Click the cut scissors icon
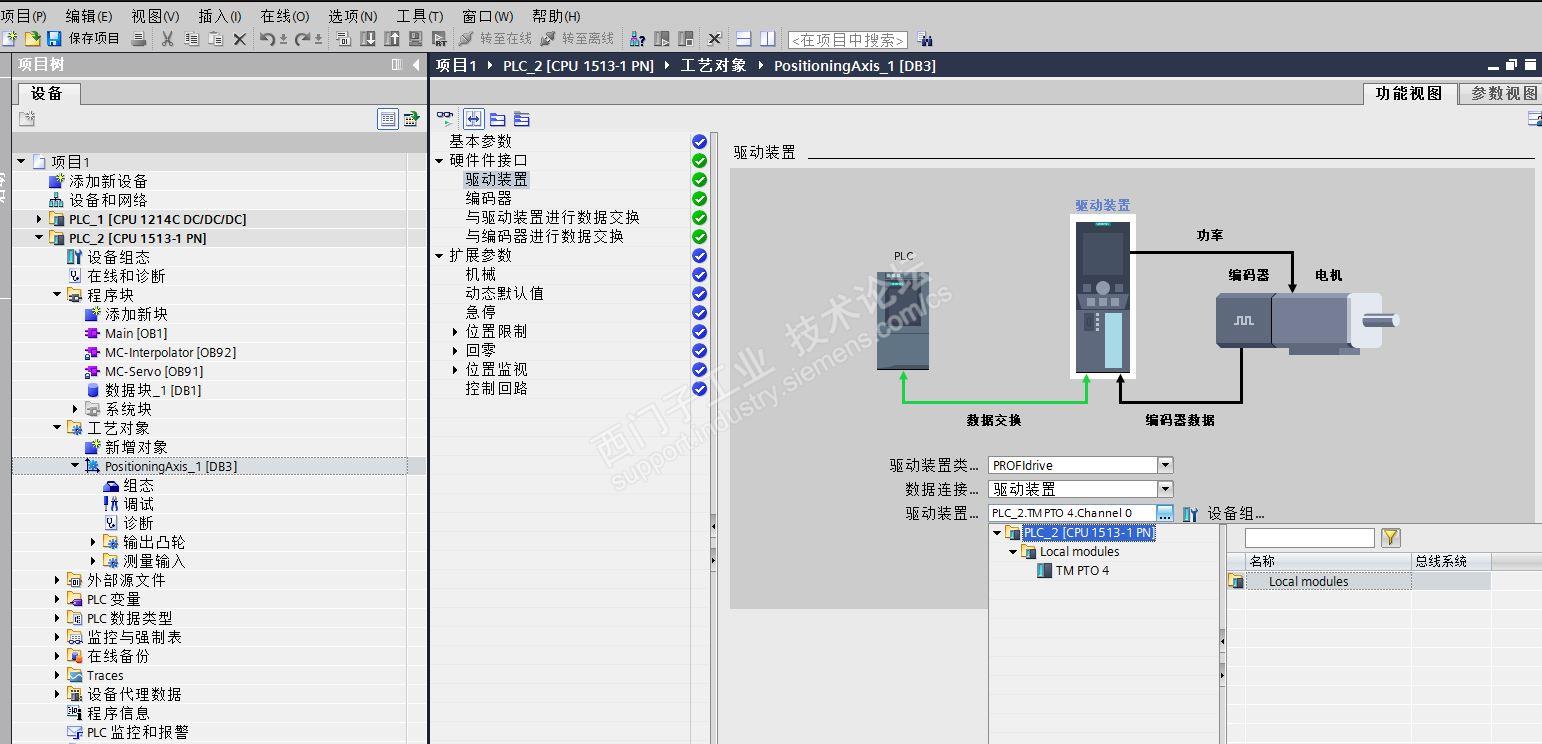 pos(167,39)
